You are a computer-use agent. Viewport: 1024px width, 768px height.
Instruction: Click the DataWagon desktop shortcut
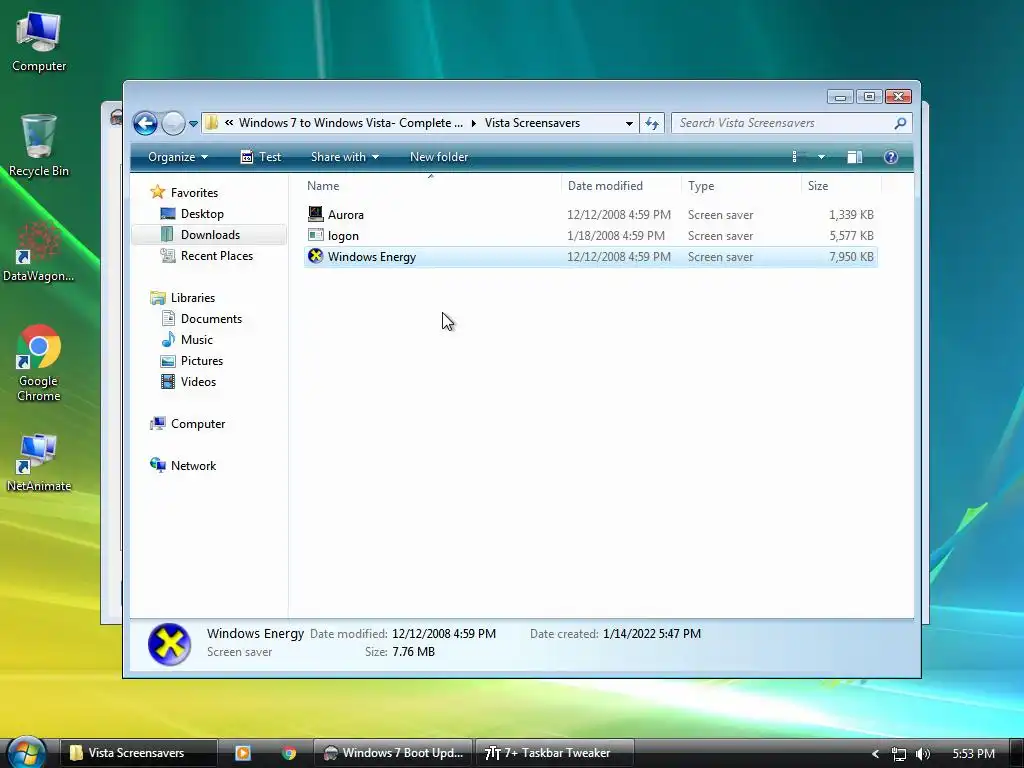(x=39, y=251)
